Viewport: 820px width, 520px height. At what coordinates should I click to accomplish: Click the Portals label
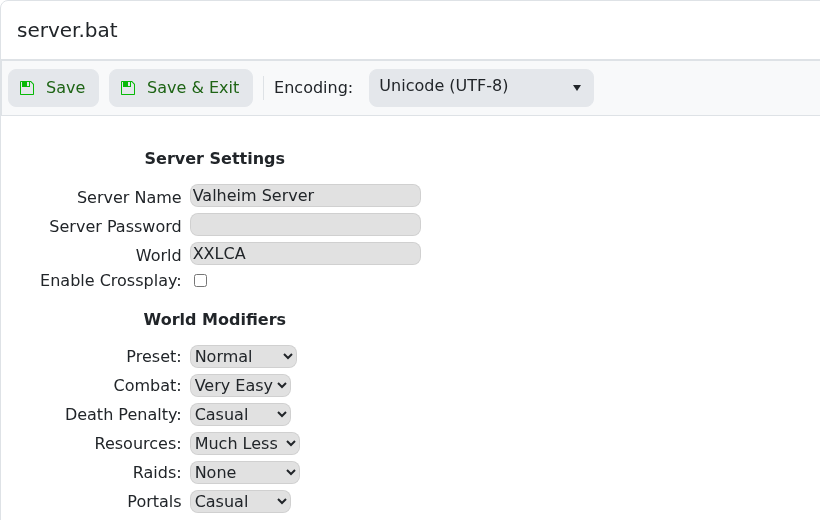(154, 502)
